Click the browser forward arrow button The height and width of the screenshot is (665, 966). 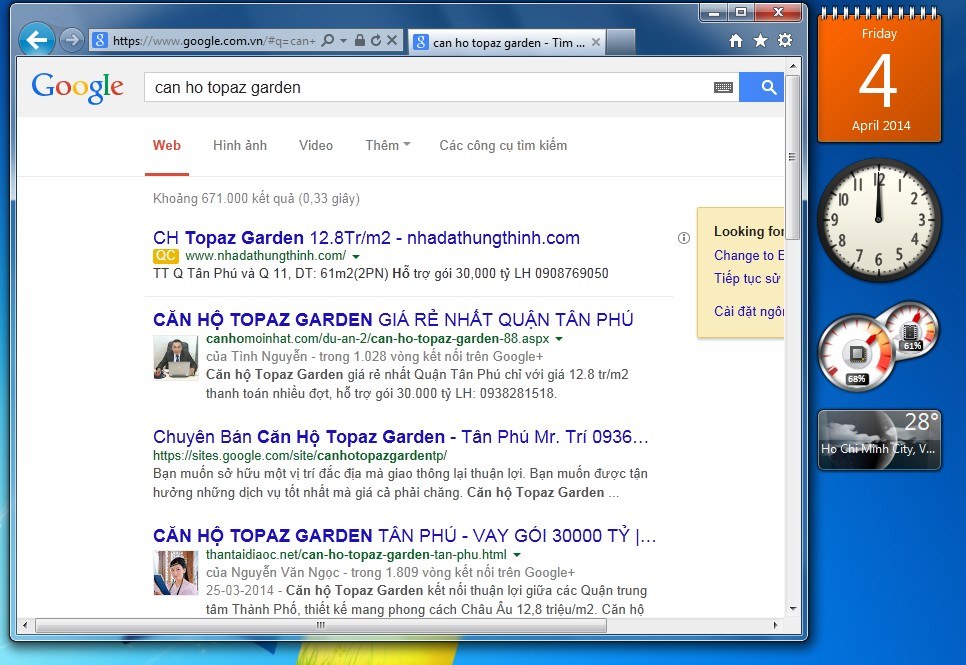[72, 41]
